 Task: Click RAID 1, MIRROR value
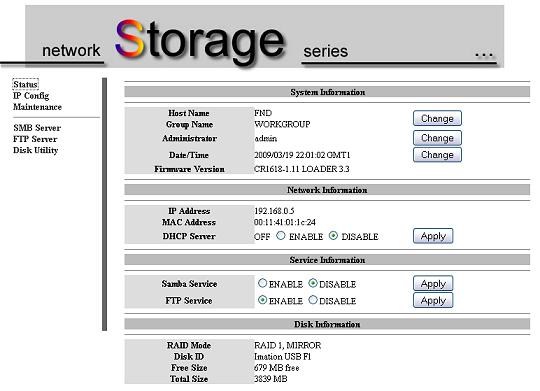(288, 345)
